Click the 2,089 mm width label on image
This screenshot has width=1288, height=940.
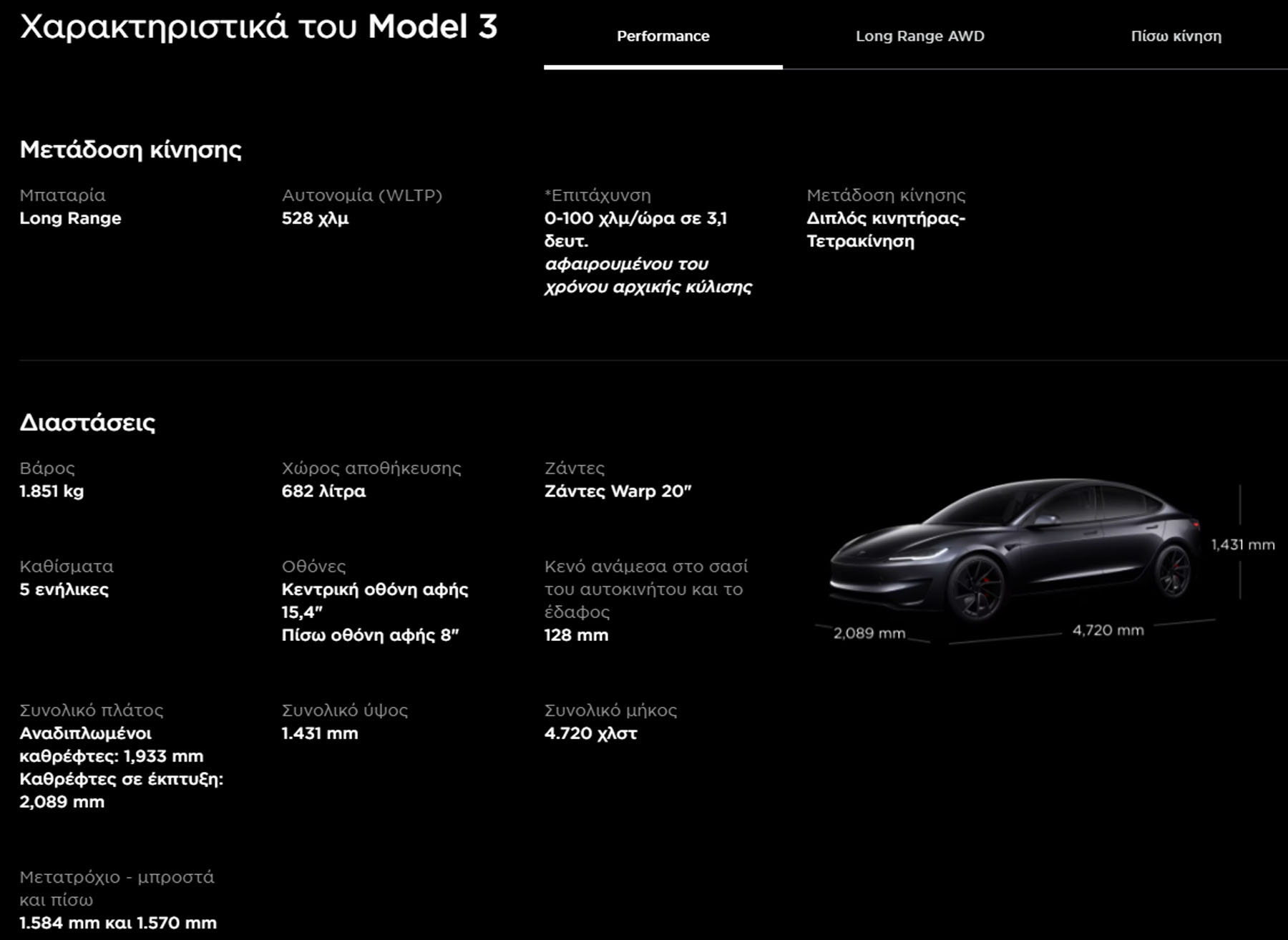click(869, 633)
